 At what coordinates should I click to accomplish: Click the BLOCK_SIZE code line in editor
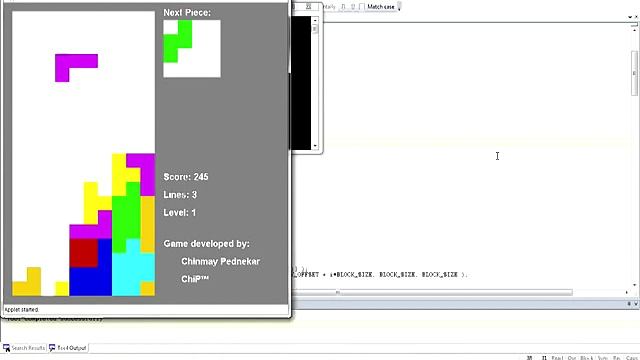coord(380,275)
